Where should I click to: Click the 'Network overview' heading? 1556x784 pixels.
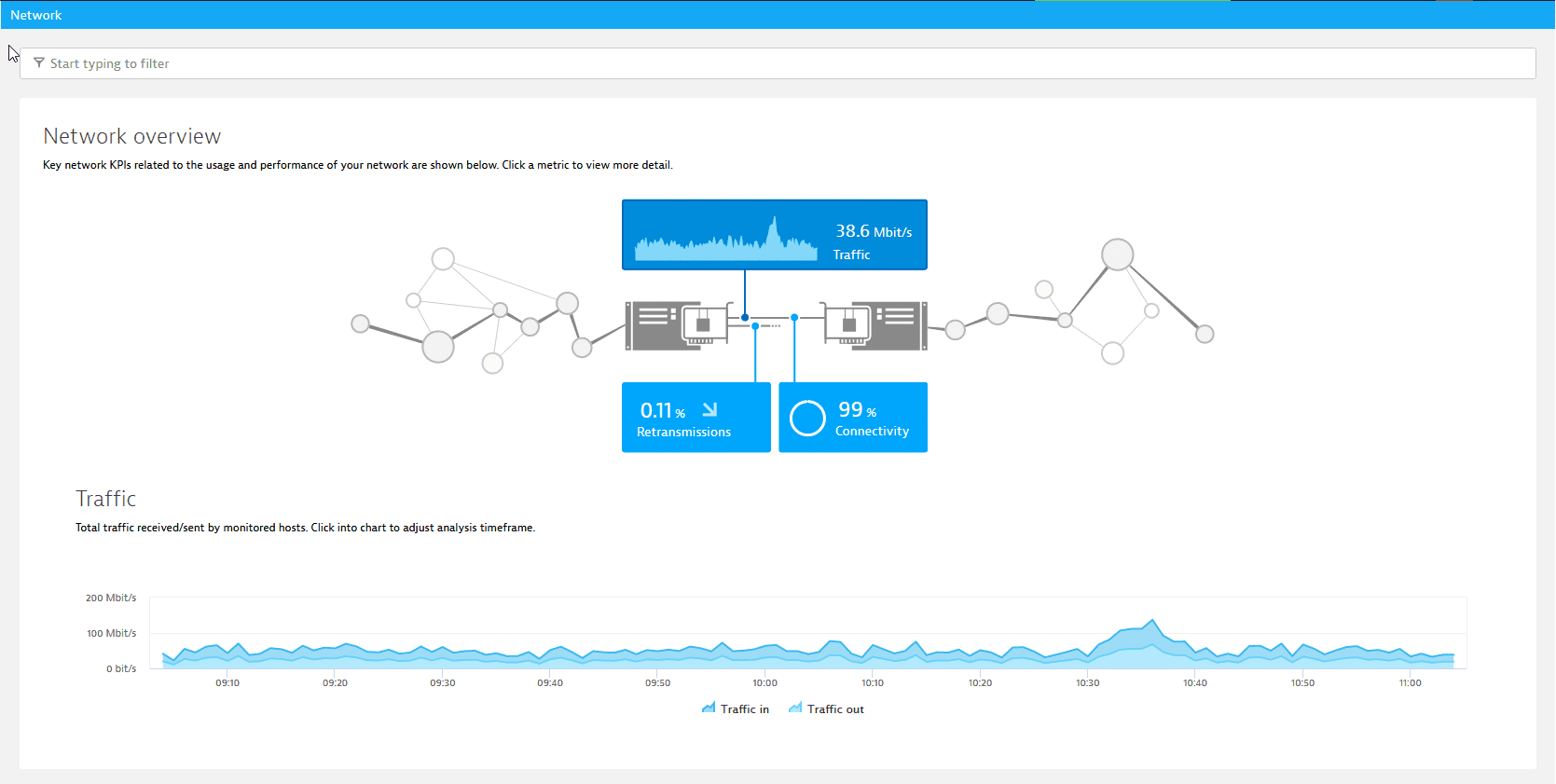pos(131,136)
